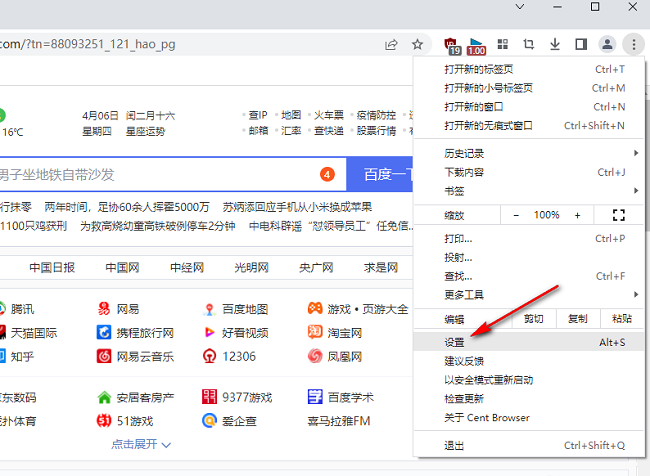Screen dimensions: 650x476
Task: Click the QR code grid toolbar icon
Action: coord(503,45)
